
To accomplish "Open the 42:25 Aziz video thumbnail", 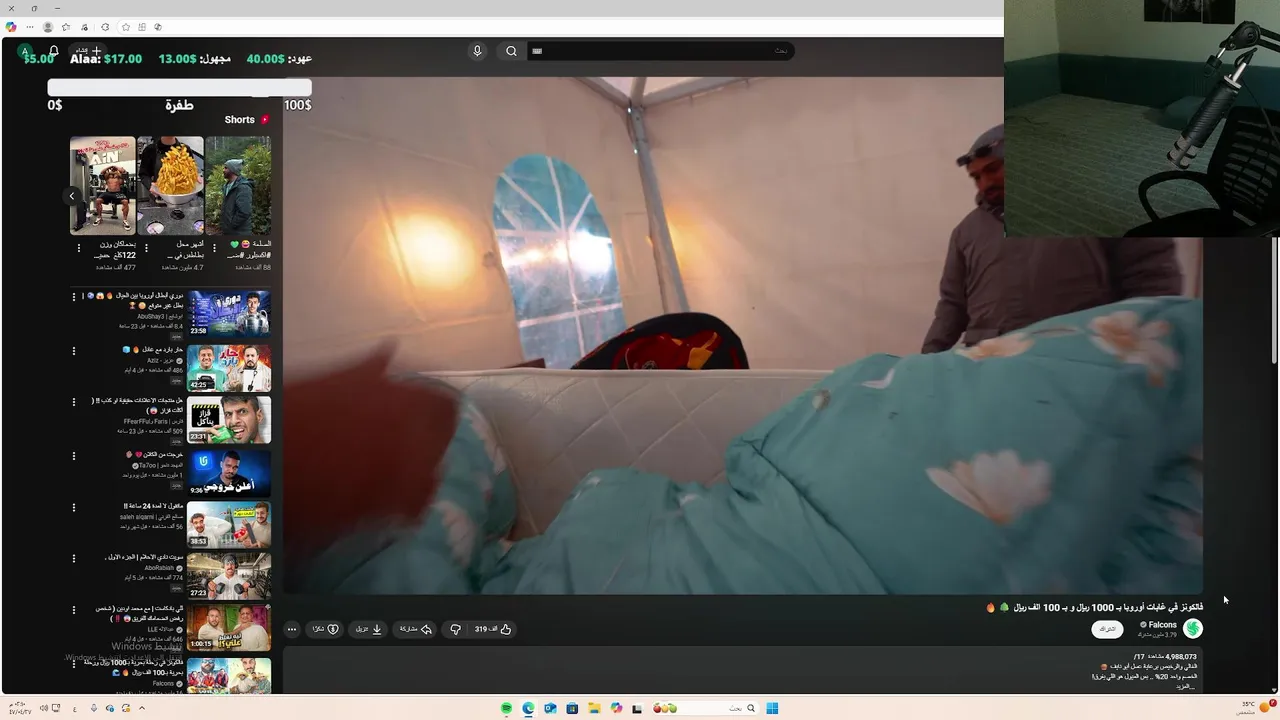I will pos(229,367).
